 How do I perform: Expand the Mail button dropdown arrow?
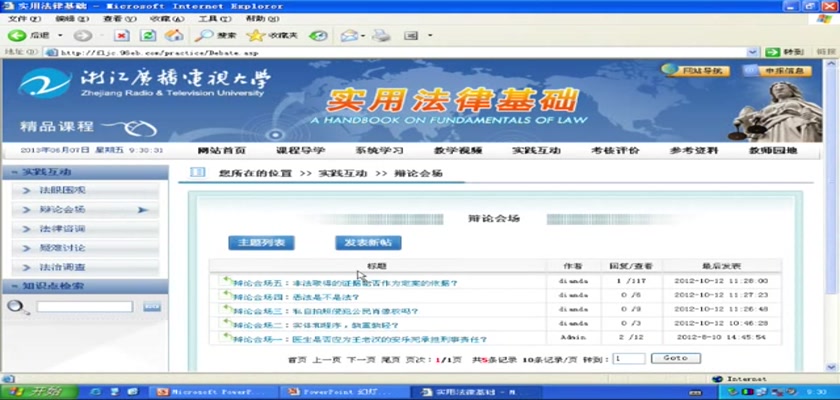[x=363, y=35]
